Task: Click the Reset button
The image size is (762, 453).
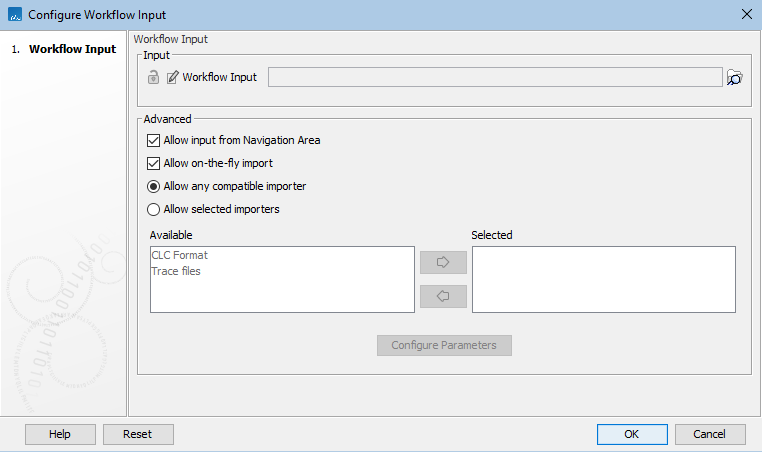Action: [x=138, y=434]
